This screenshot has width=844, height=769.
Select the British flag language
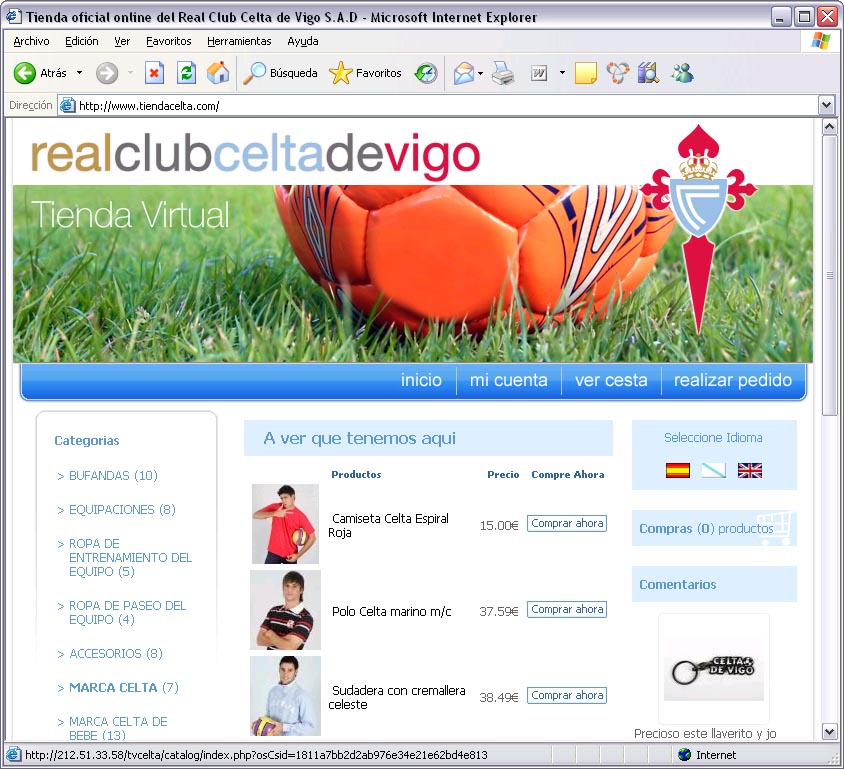[750, 470]
